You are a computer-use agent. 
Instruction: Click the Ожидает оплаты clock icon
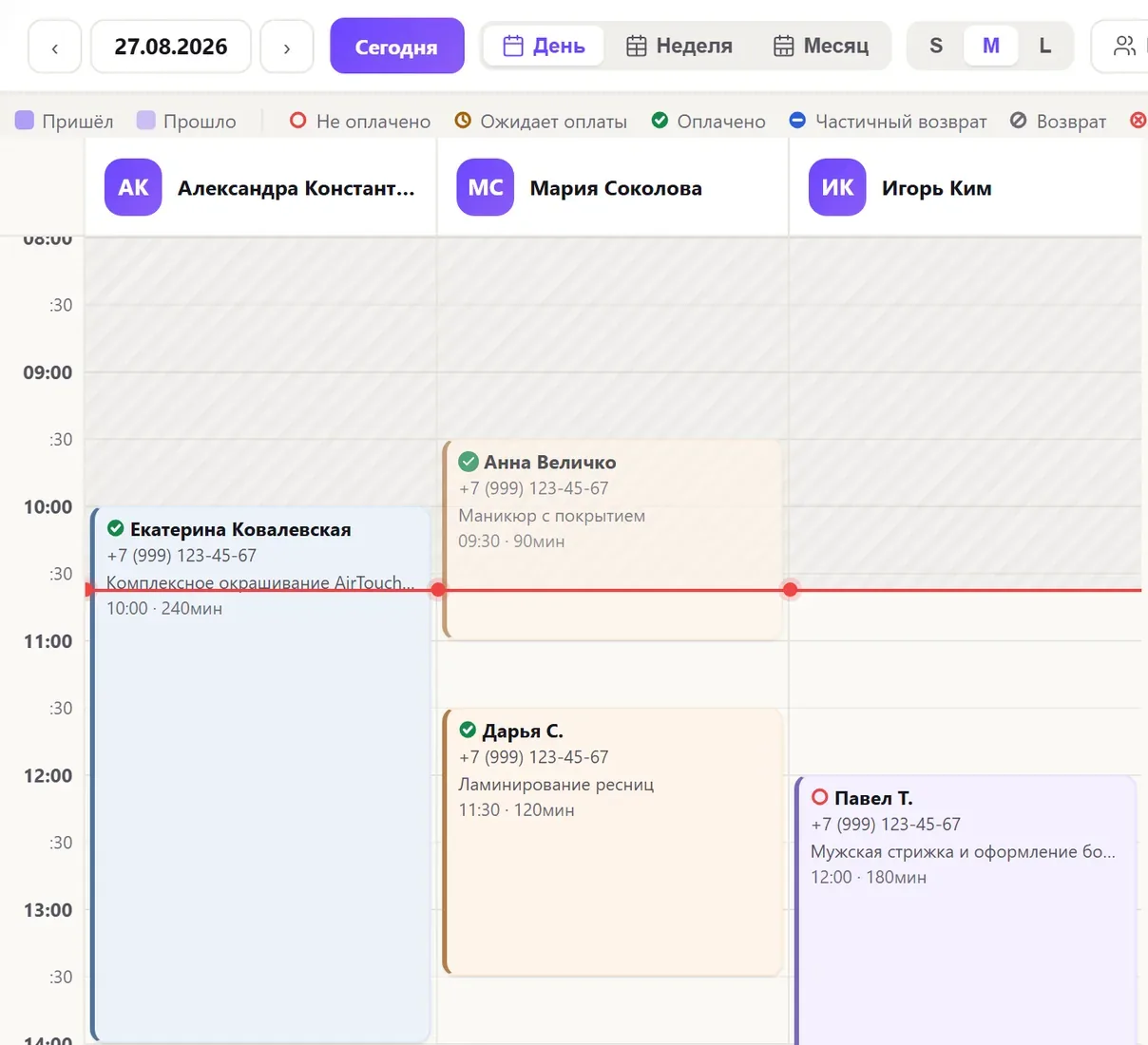pyautogui.click(x=463, y=121)
